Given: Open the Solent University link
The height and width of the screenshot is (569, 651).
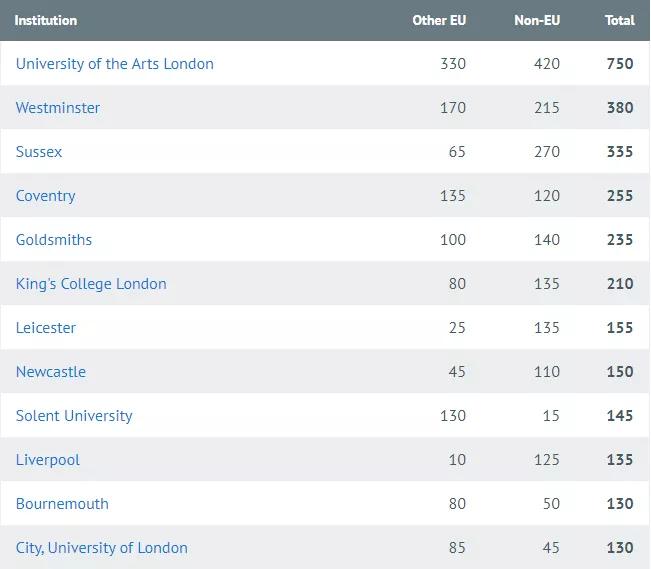Looking at the screenshot, I should tap(74, 416).
